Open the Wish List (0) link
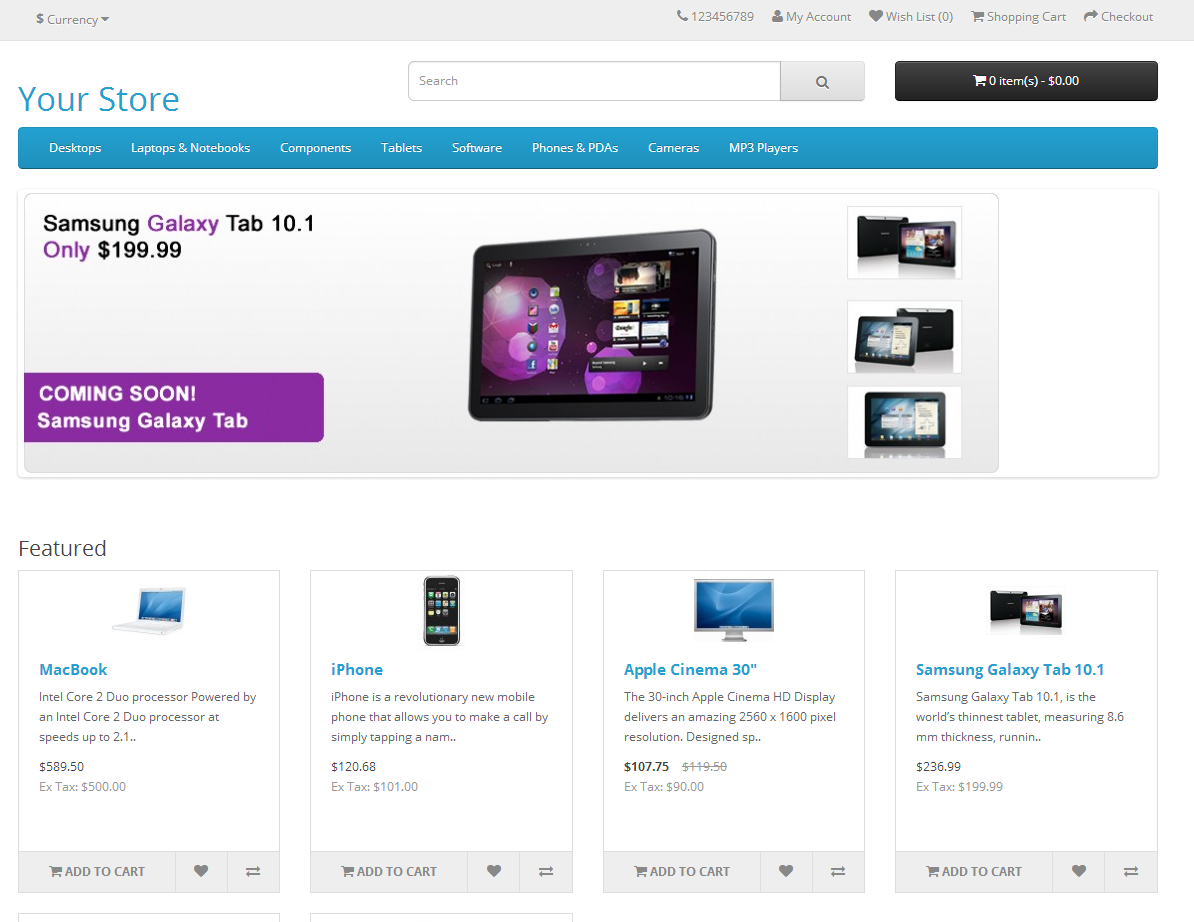 click(910, 17)
